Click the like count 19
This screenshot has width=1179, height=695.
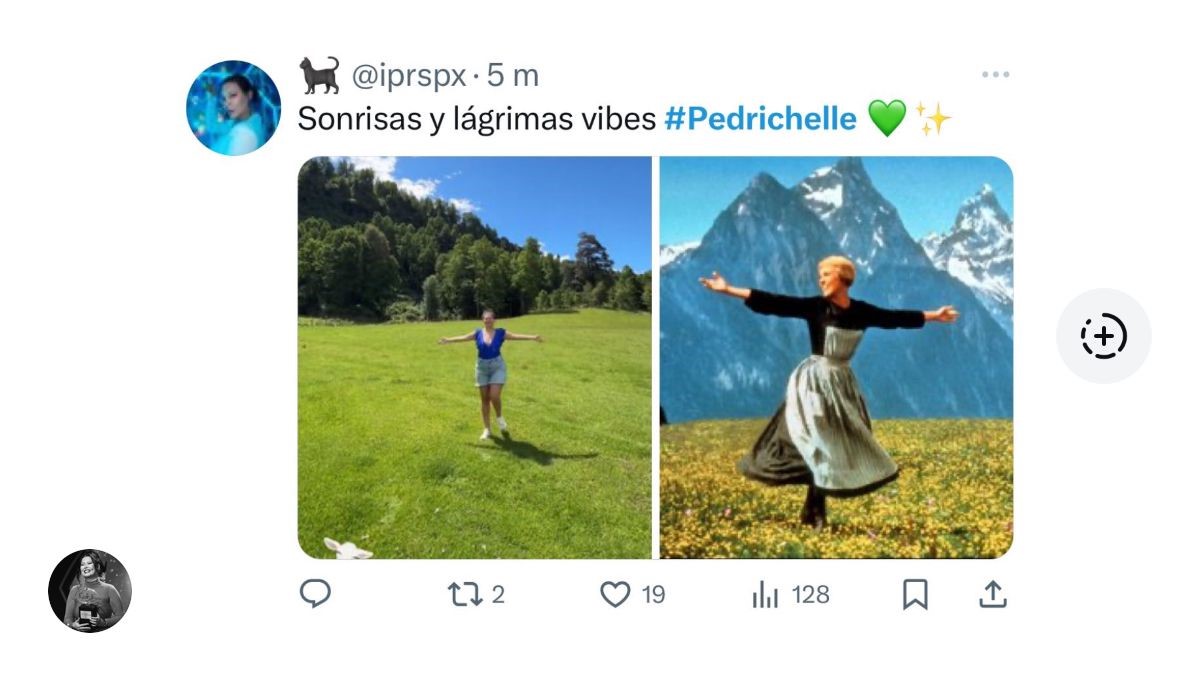tap(653, 595)
